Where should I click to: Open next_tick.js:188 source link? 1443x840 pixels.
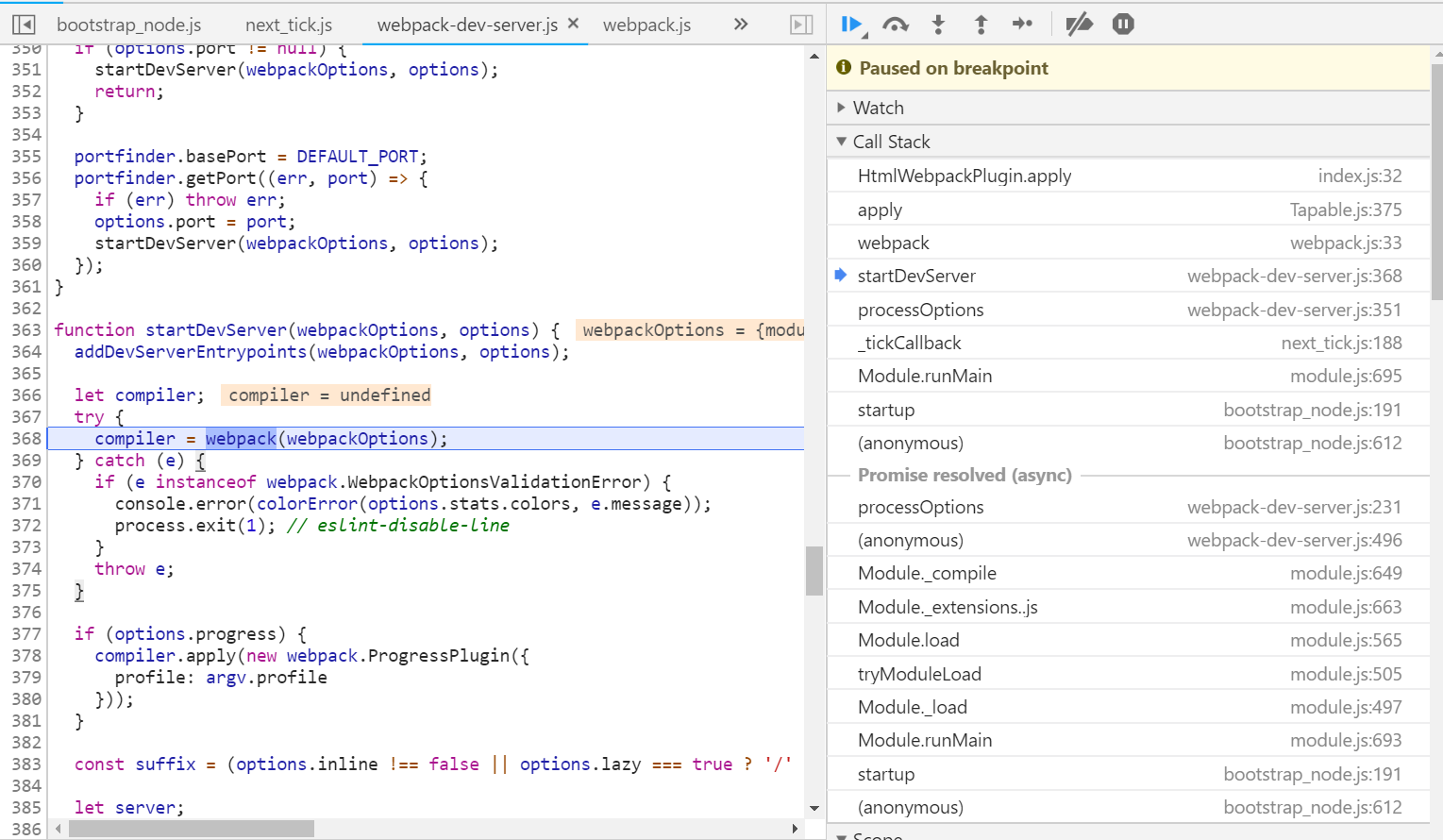[1341, 343]
